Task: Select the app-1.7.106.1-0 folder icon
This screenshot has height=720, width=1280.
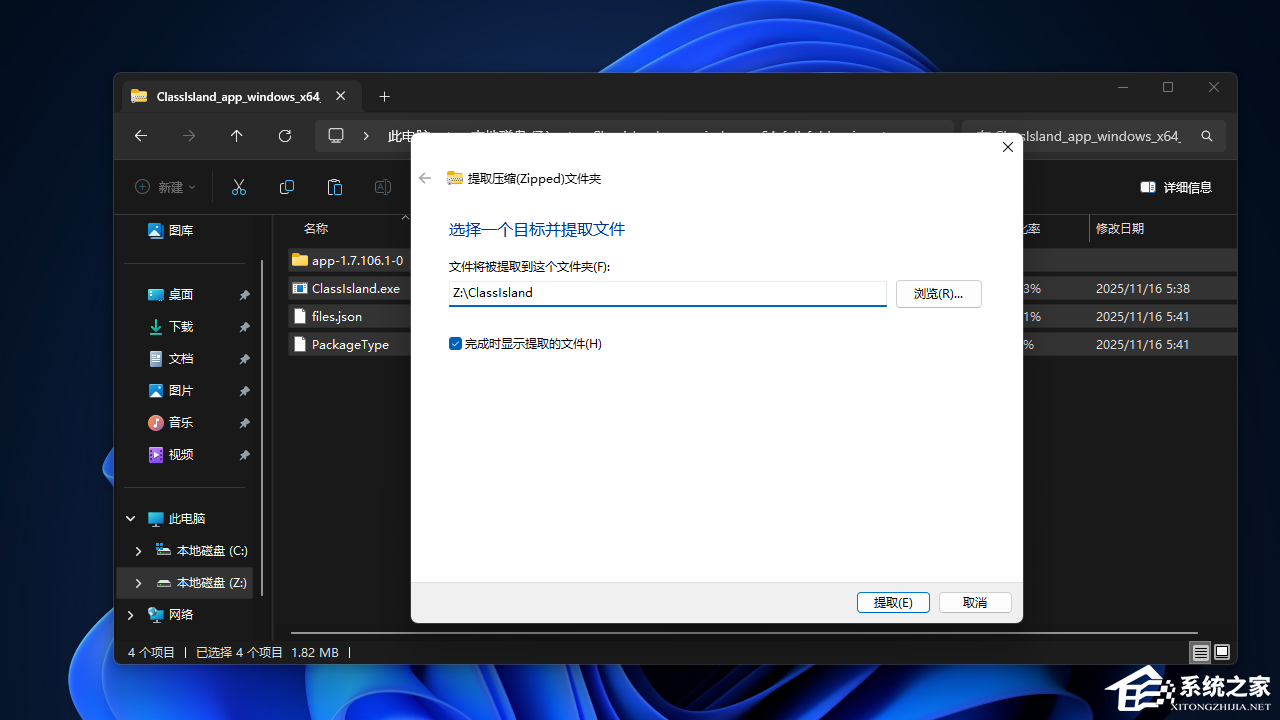Action: click(x=300, y=260)
